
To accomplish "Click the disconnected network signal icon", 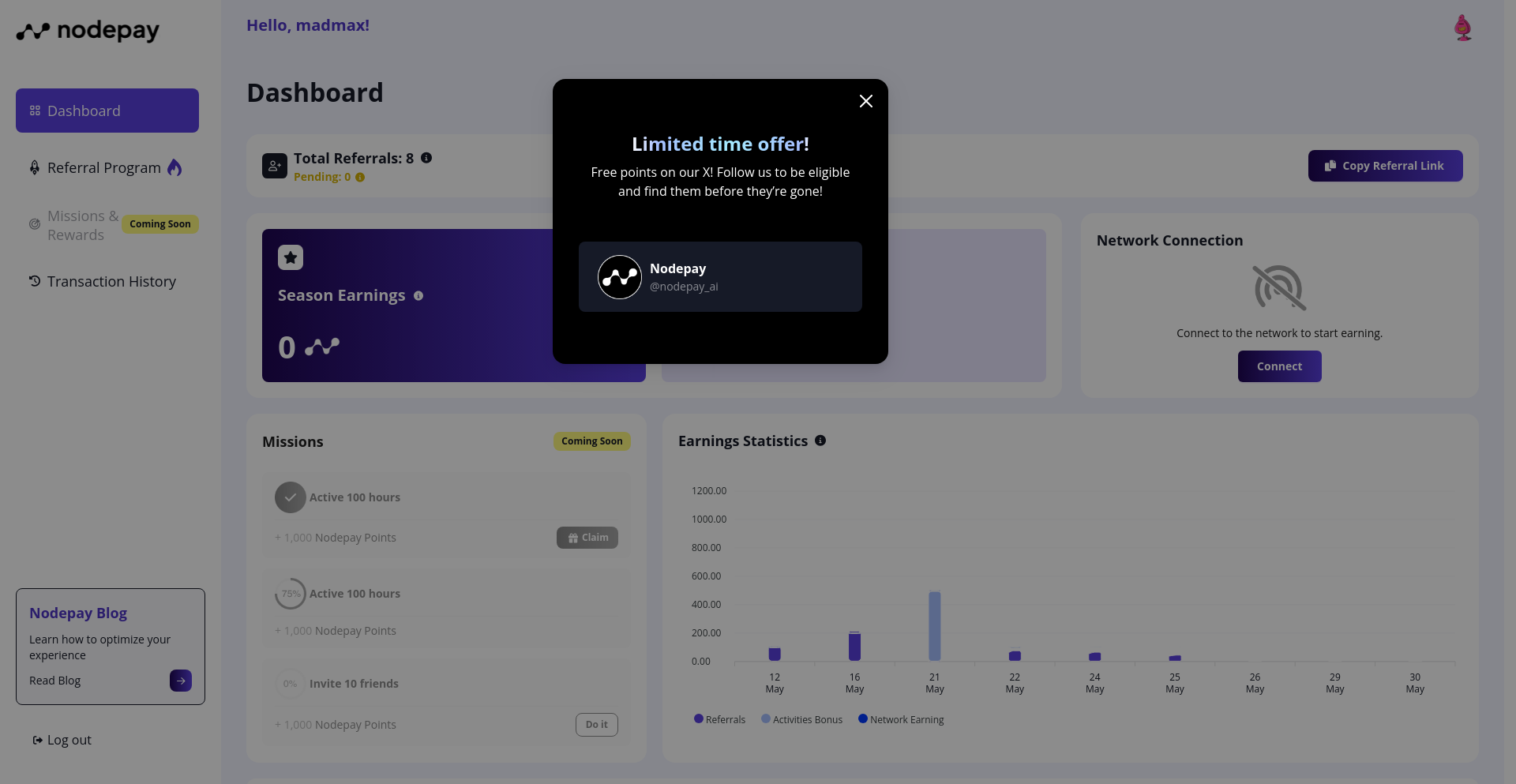I will tap(1279, 287).
